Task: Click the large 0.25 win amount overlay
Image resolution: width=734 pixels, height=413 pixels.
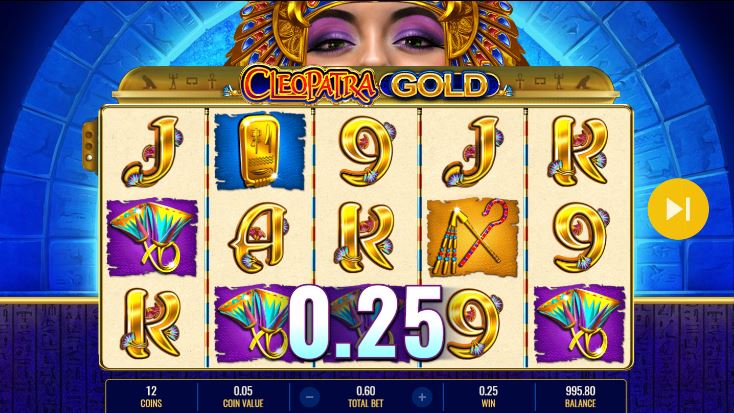Action: tap(366, 323)
